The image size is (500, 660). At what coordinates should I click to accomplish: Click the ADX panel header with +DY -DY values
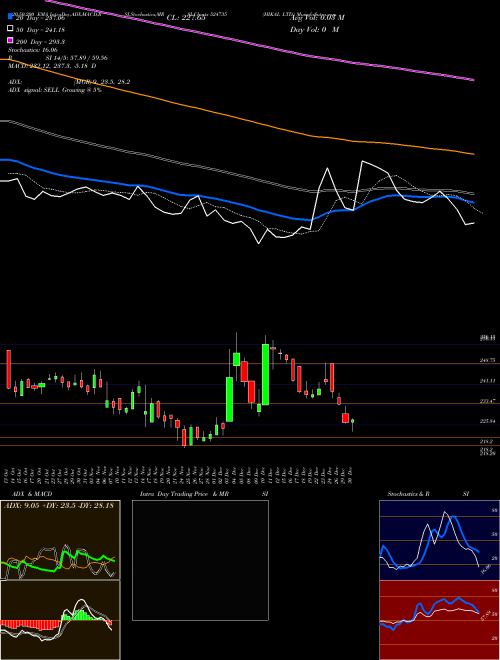[x=59, y=506]
